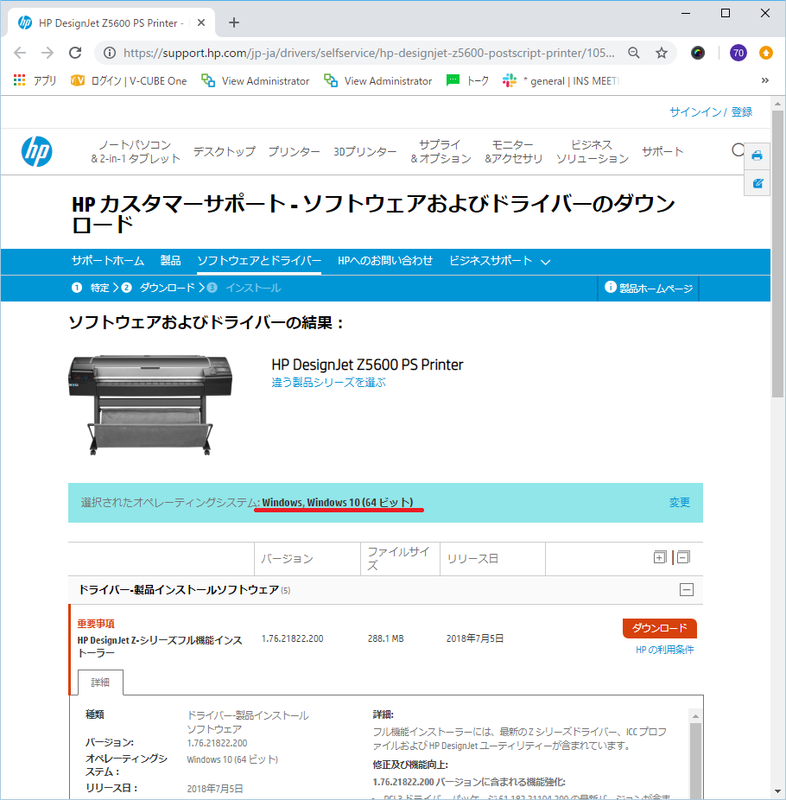This screenshot has height=800, width=786.
Task: Click the browser back arrow
Action: point(20,53)
